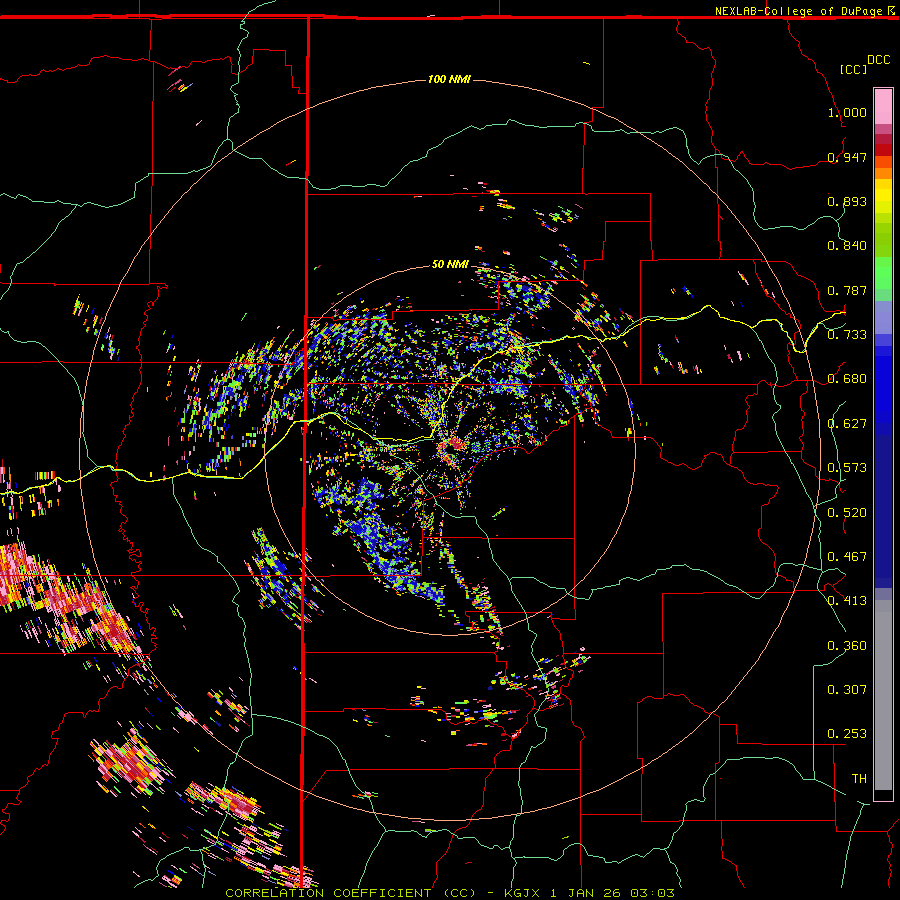Click the 0.893 color scale value
The height and width of the screenshot is (900, 900).
tap(847, 201)
